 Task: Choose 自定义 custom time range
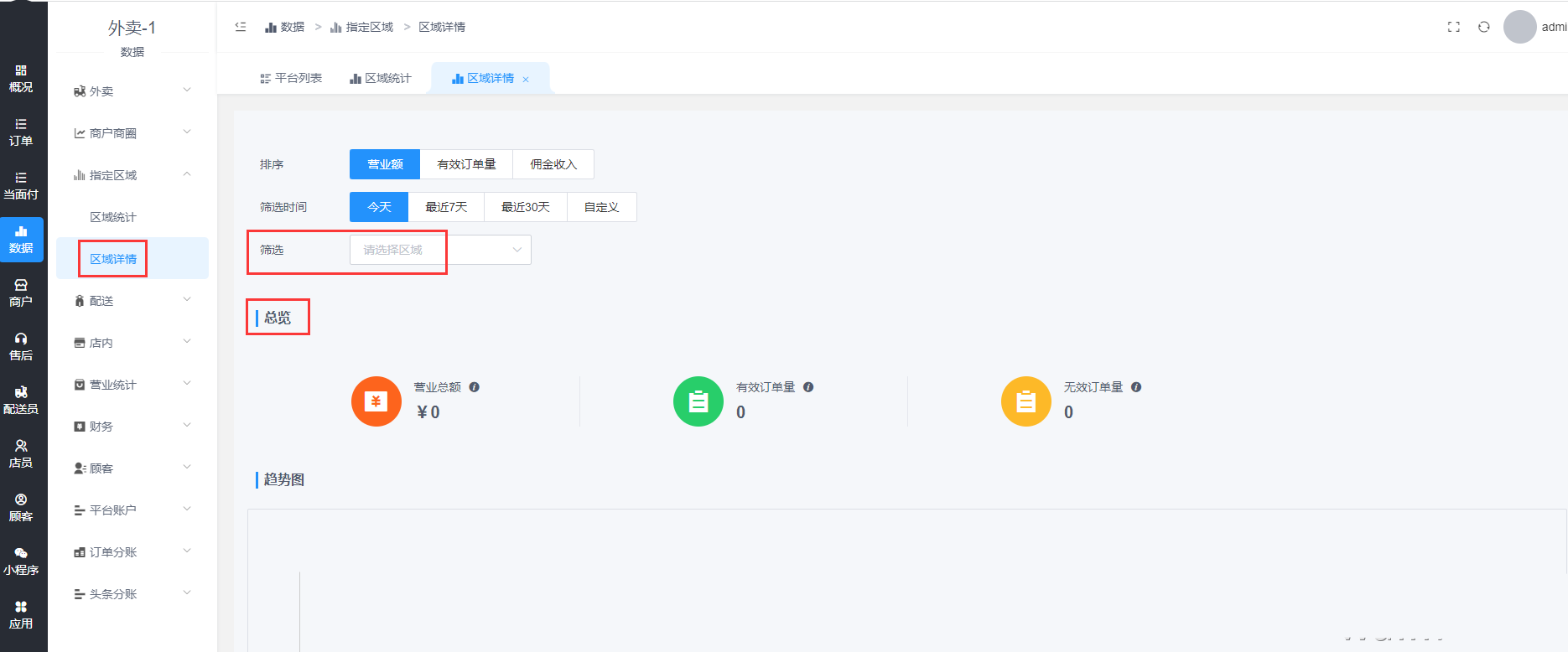click(602, 207)
